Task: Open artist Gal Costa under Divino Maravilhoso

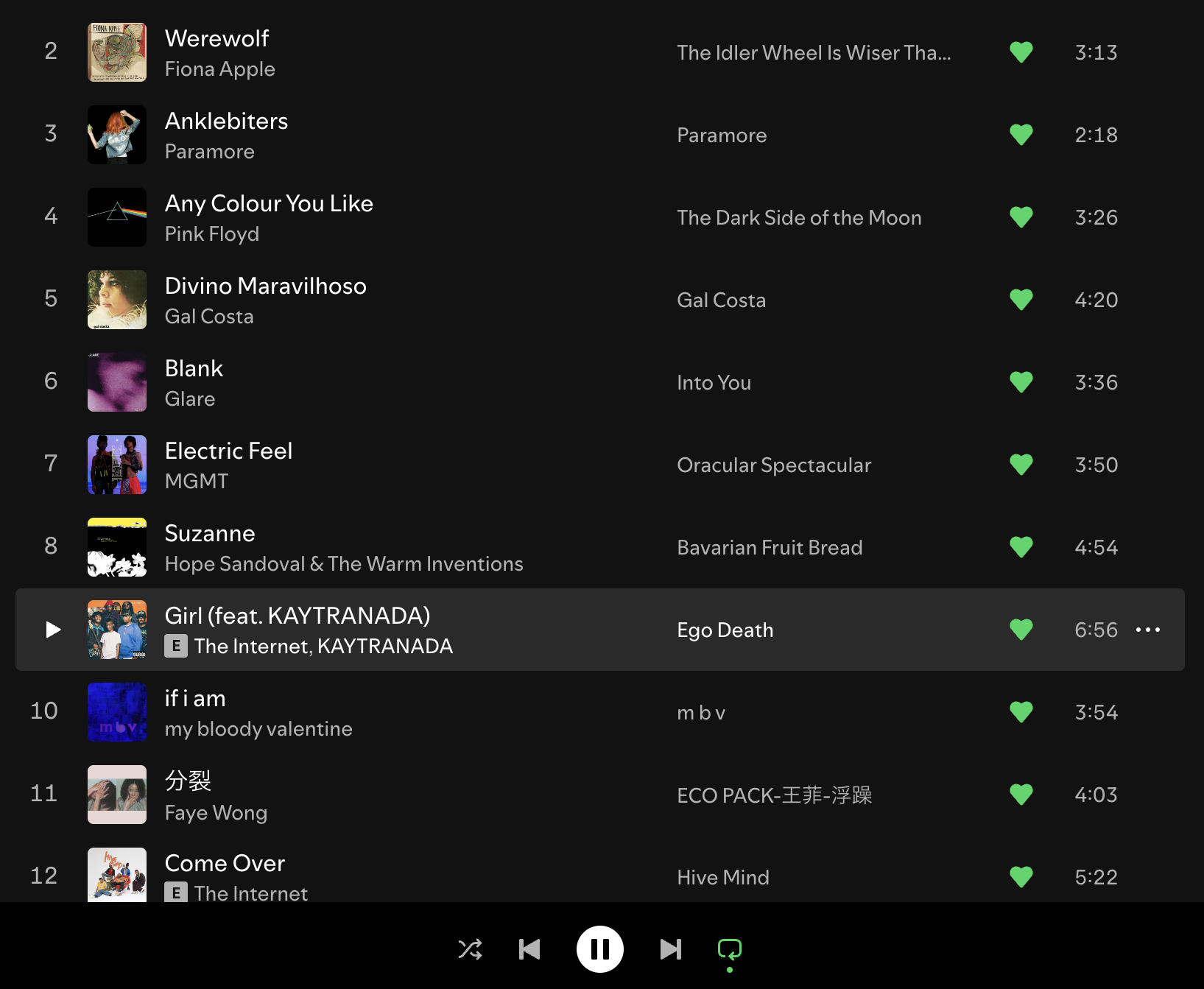Action: tap(209, 317)
